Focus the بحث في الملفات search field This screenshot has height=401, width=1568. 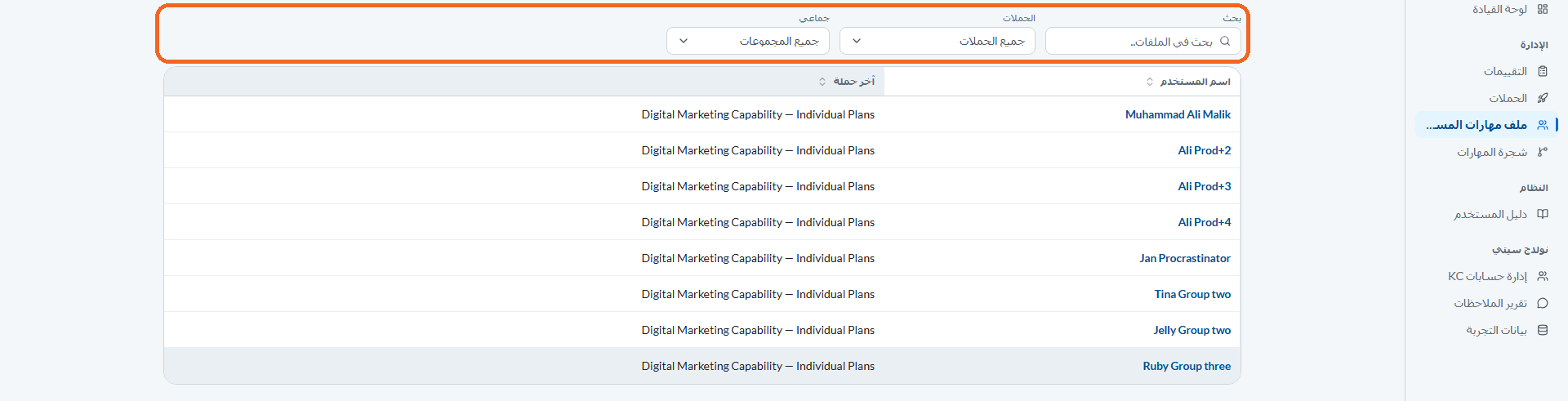coord(1143,41)
